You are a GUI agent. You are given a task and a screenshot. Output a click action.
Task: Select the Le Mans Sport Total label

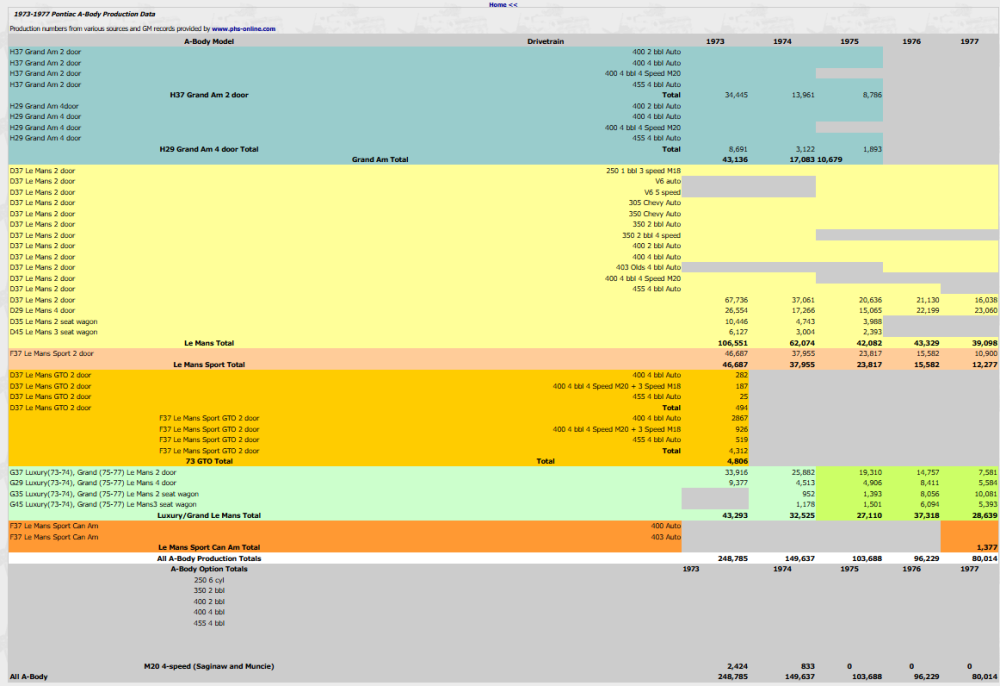click(x=209, y=365)
